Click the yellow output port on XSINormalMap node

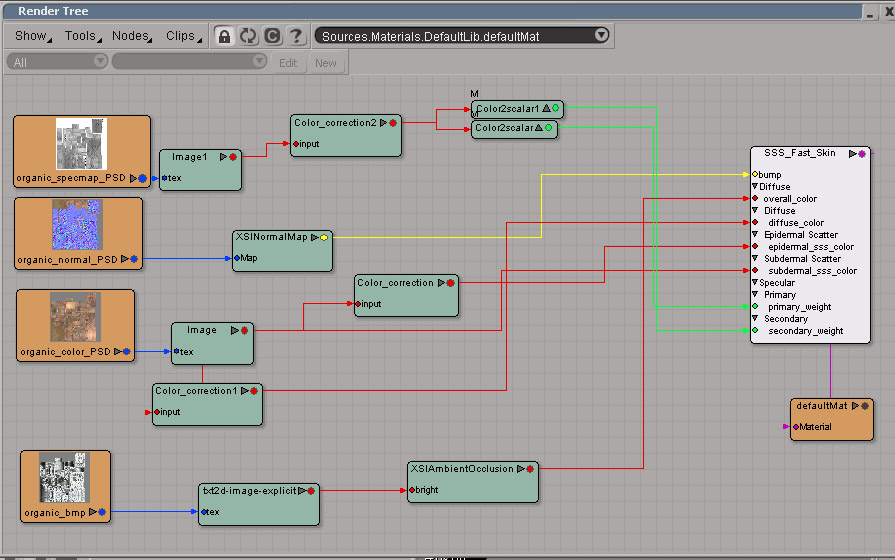pyautogui.click(x=324, y=238)
